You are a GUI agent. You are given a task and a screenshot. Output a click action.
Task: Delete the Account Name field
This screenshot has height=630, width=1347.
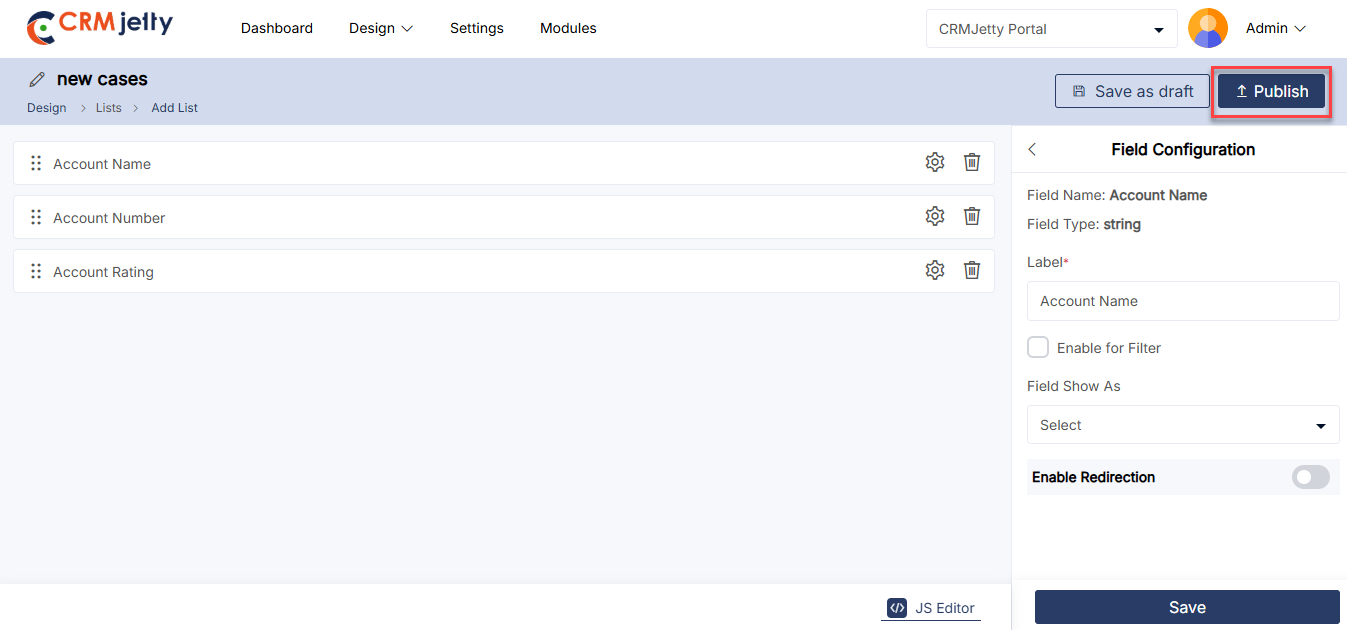point(971,162)
